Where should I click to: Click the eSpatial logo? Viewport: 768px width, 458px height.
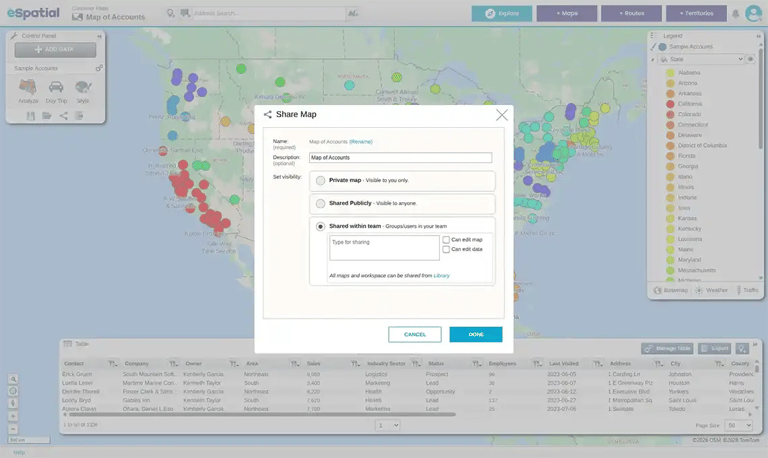tap(33, 13)
